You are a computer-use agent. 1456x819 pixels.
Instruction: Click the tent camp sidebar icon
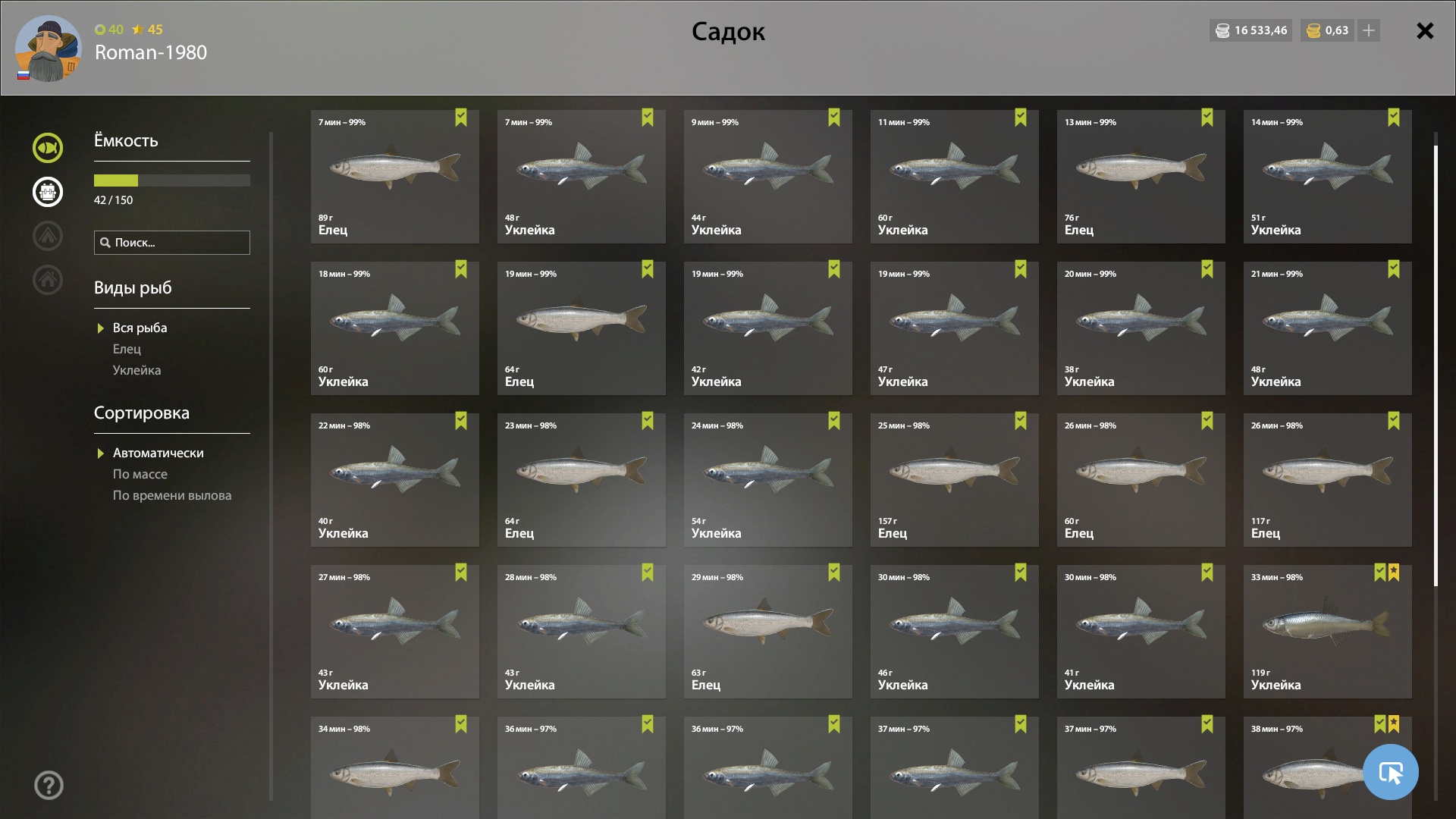[x=47, y=236]
